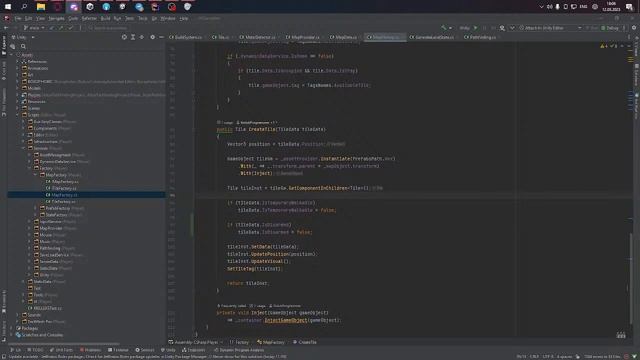This screenshot has width=640, height=360.
Task: Expand the Models folder
Action: 18,88
